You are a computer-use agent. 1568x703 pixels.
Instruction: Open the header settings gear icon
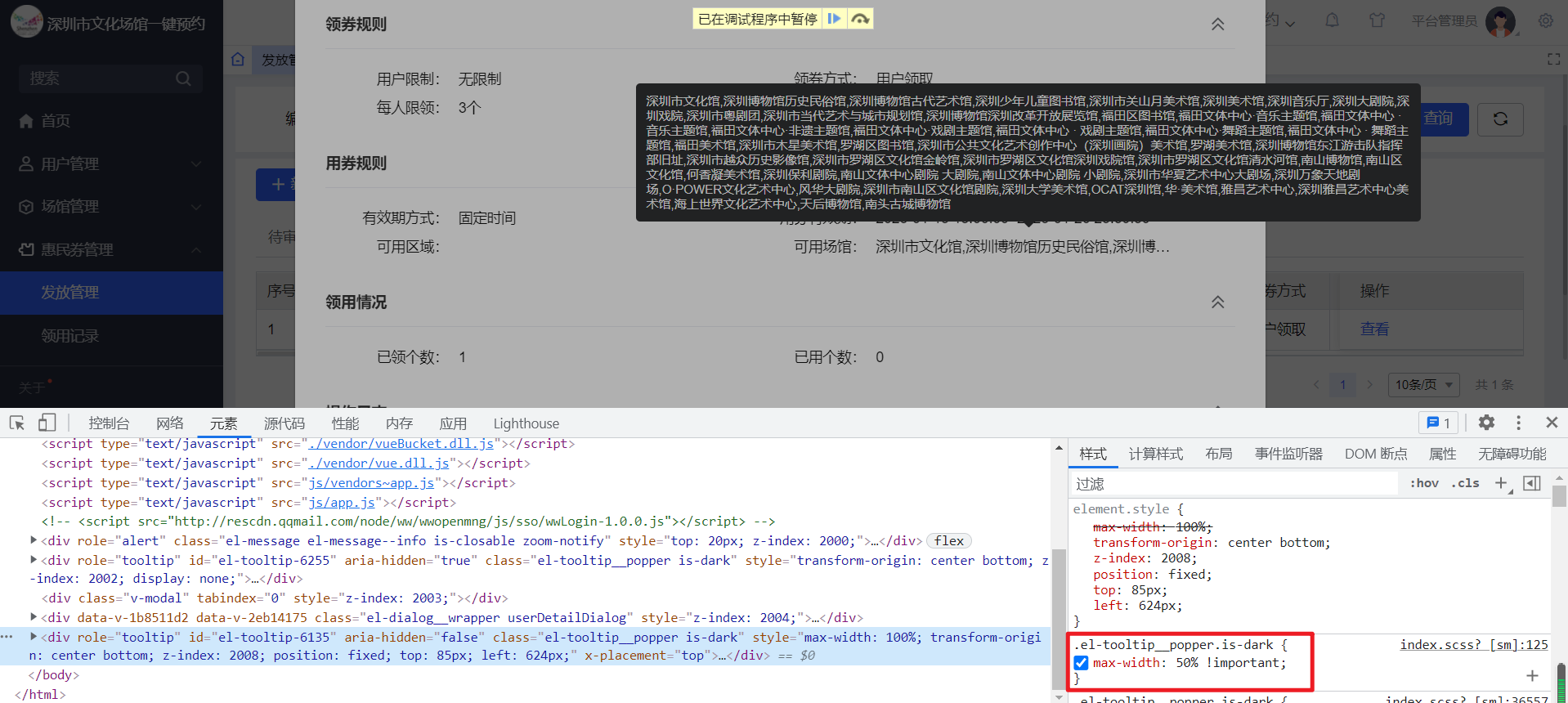point(1545,20)
